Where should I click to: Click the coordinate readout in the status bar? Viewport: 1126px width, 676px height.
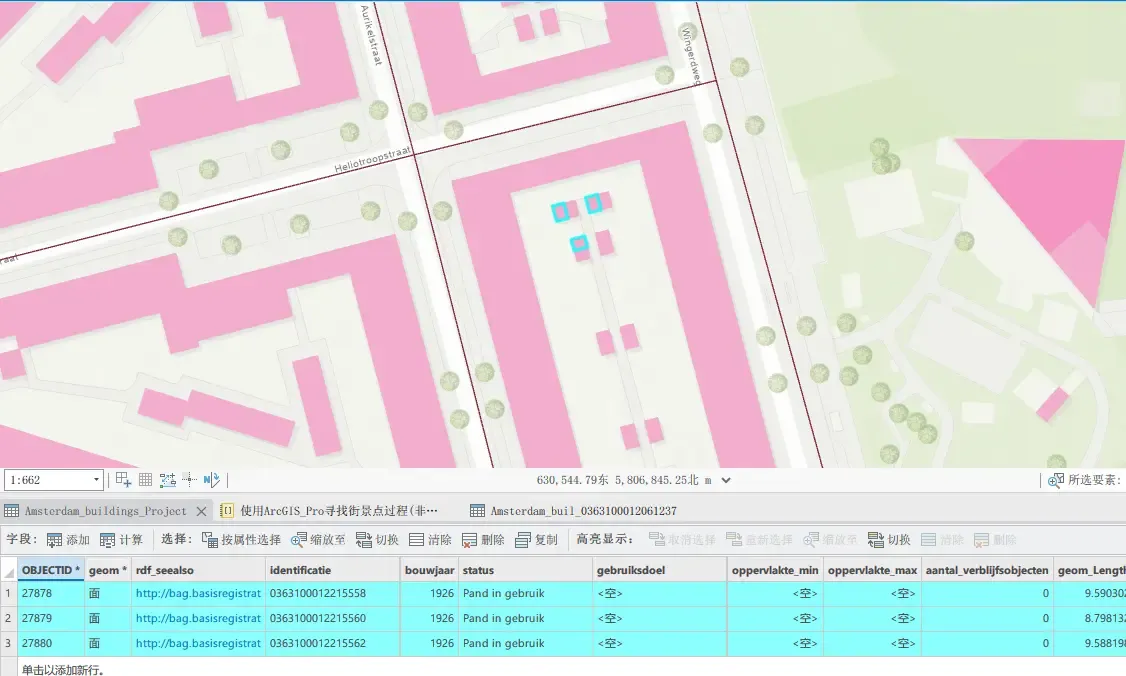624,480
